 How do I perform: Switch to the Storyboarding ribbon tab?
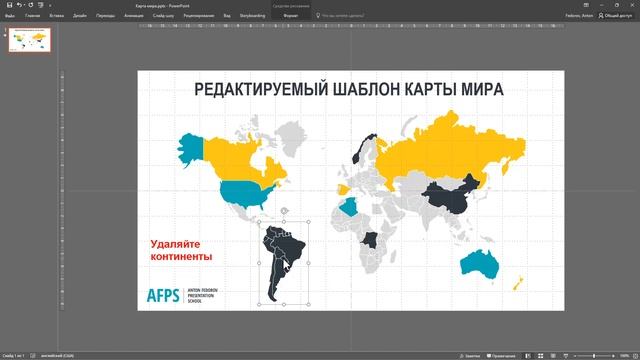pyautogui.click(x=252, y=16)
